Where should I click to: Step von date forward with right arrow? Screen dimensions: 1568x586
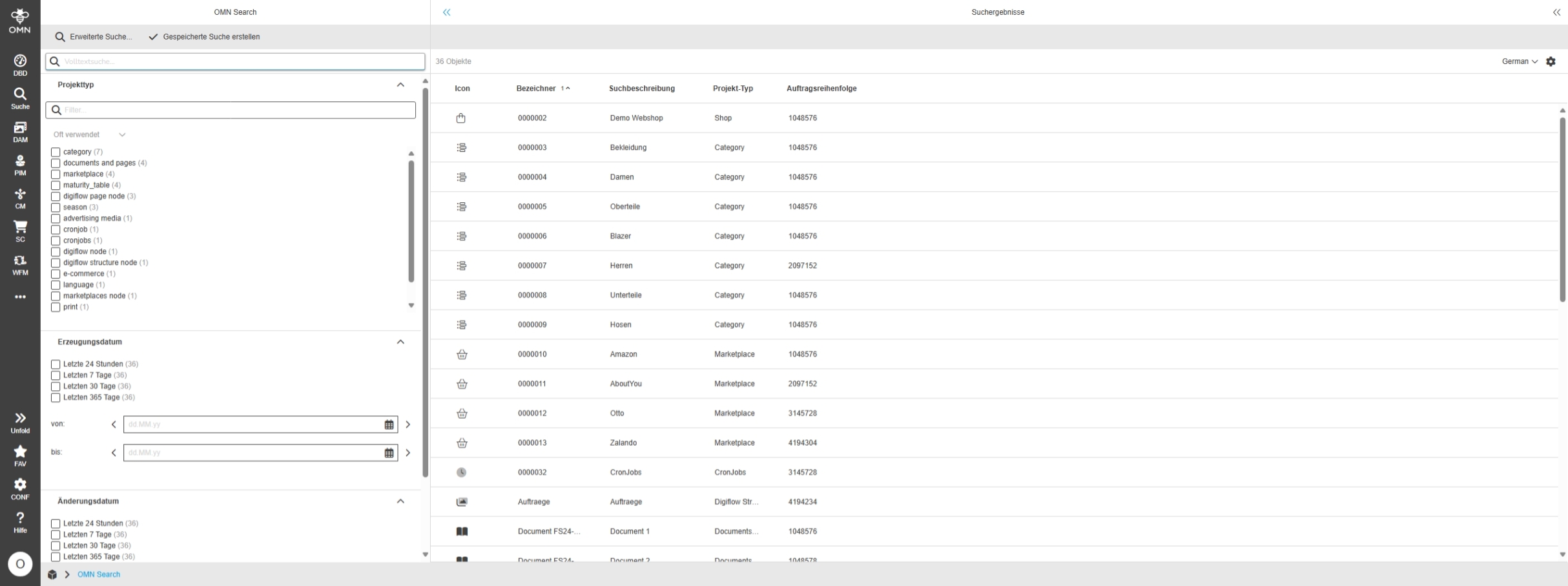click(407, 424)
